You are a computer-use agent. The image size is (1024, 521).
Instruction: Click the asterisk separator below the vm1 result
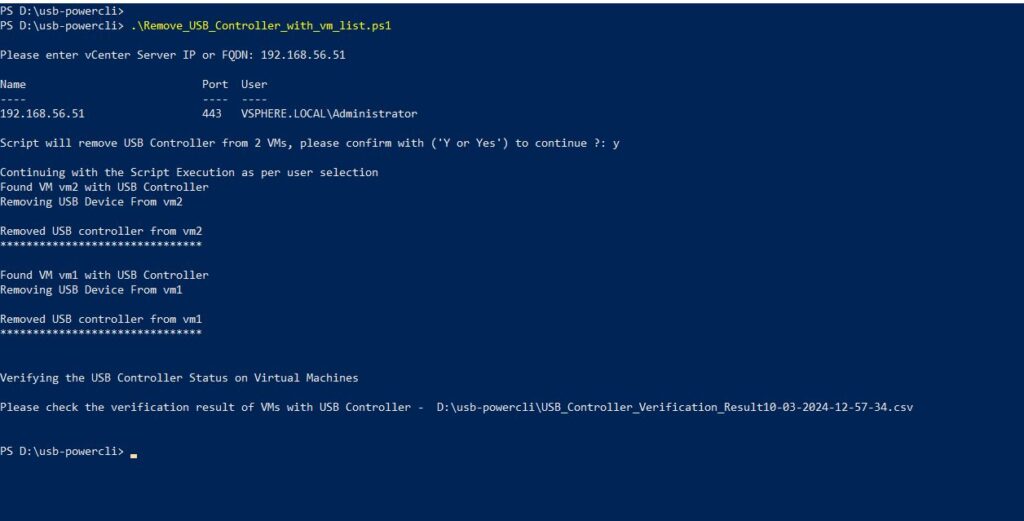[101, 333]
